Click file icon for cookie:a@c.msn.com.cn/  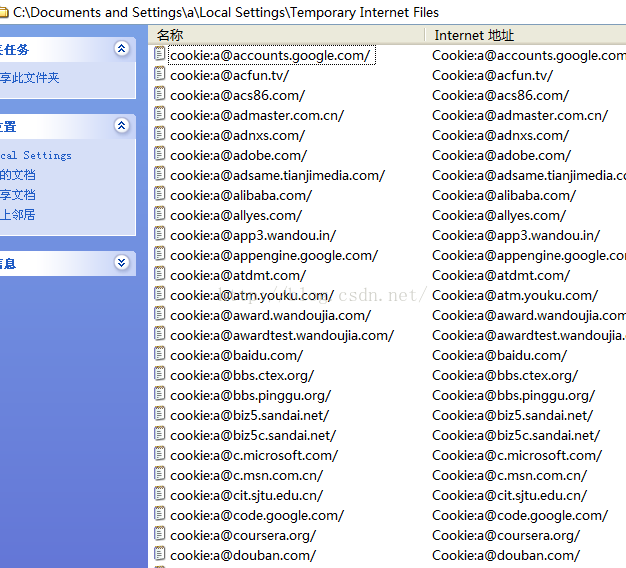[x=160, y=473]
